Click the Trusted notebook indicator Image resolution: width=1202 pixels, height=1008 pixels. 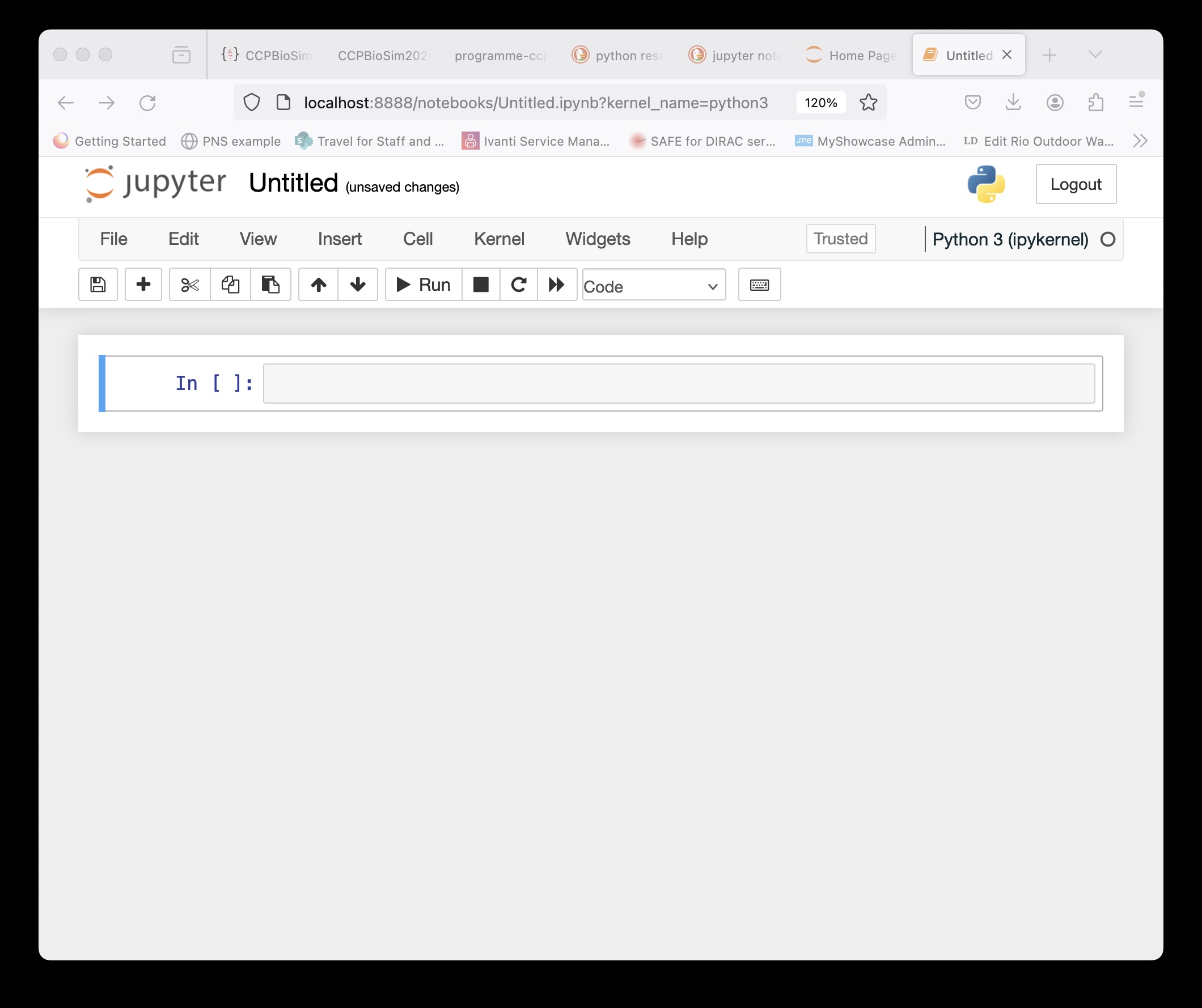tap(840, 239)
